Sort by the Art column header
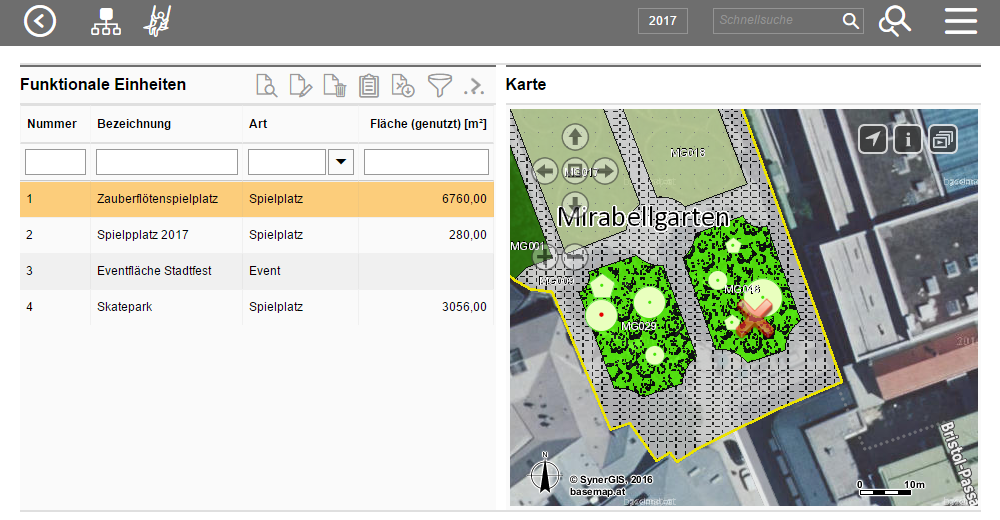The height and width of the screenshot is (520, 1000). (x=258, y=124)
